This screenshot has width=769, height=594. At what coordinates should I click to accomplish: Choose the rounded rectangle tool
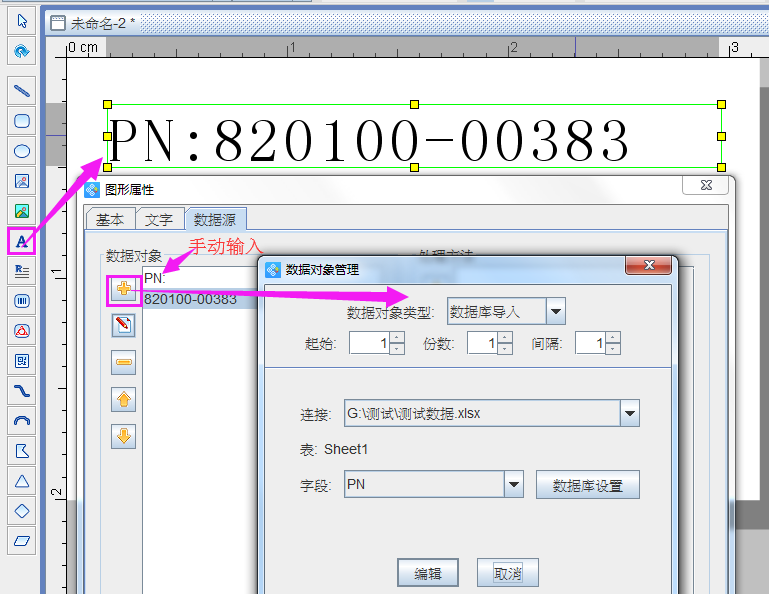point(22,121)
